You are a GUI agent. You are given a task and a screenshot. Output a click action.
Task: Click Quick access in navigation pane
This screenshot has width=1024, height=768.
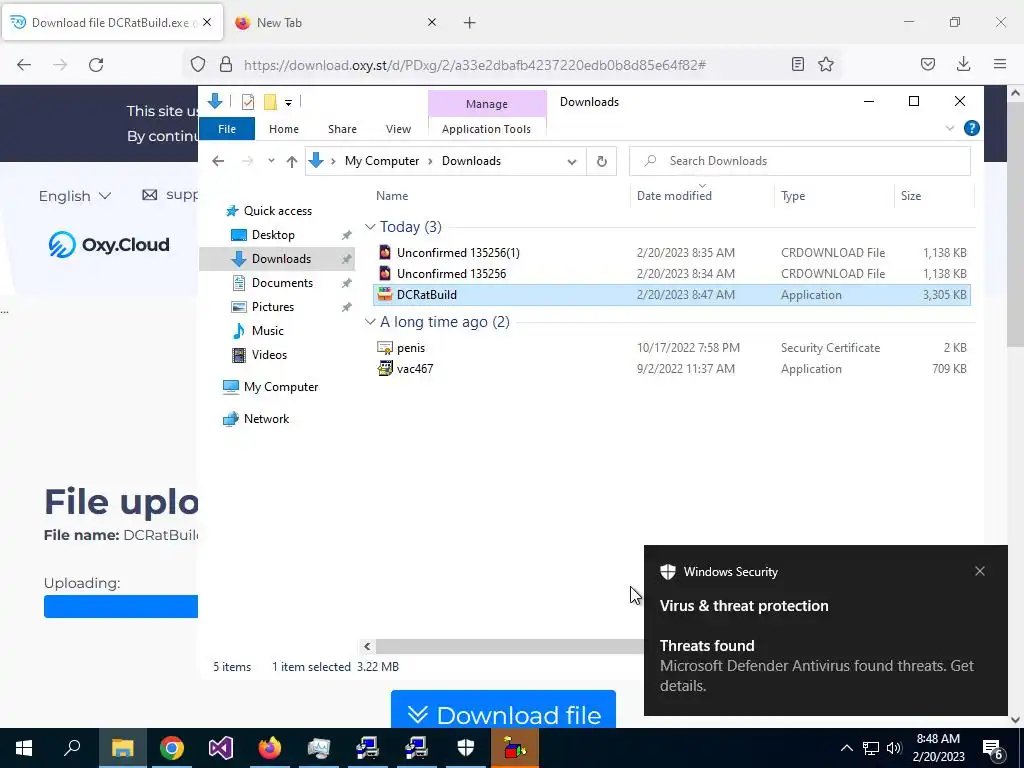pyautogui.click(x=277, y=211)
